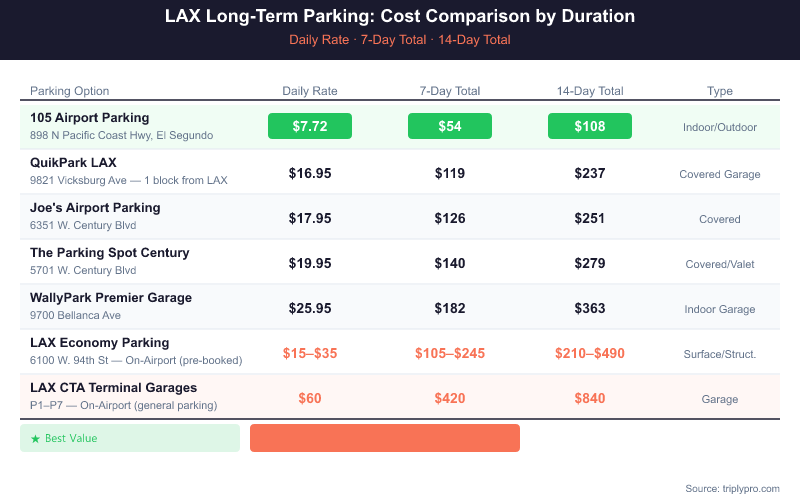Click the green $54 seven-day total badge

pos(450,127)
